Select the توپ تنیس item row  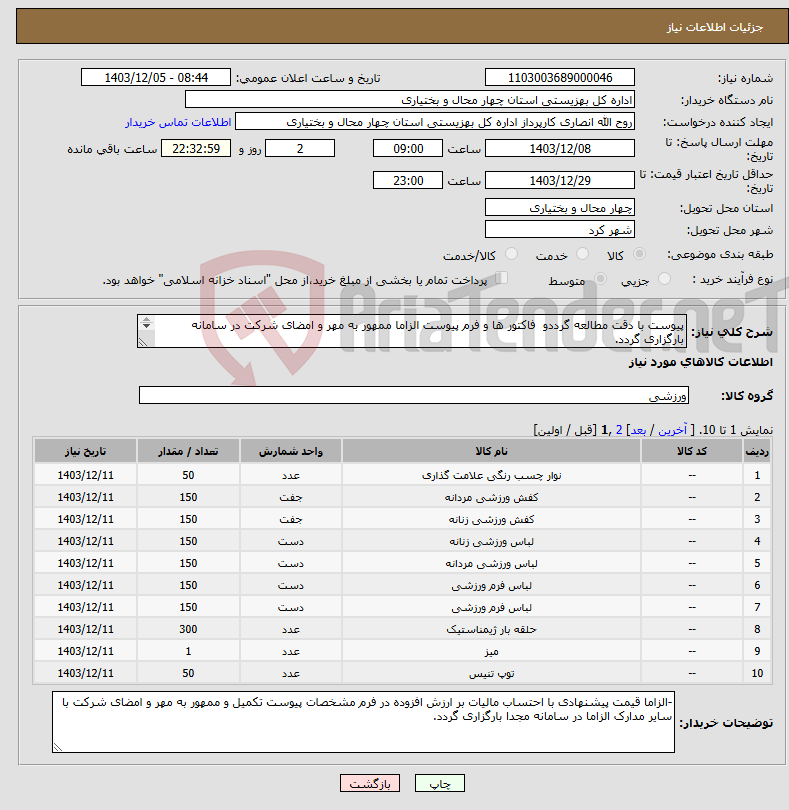pos(402,673)
